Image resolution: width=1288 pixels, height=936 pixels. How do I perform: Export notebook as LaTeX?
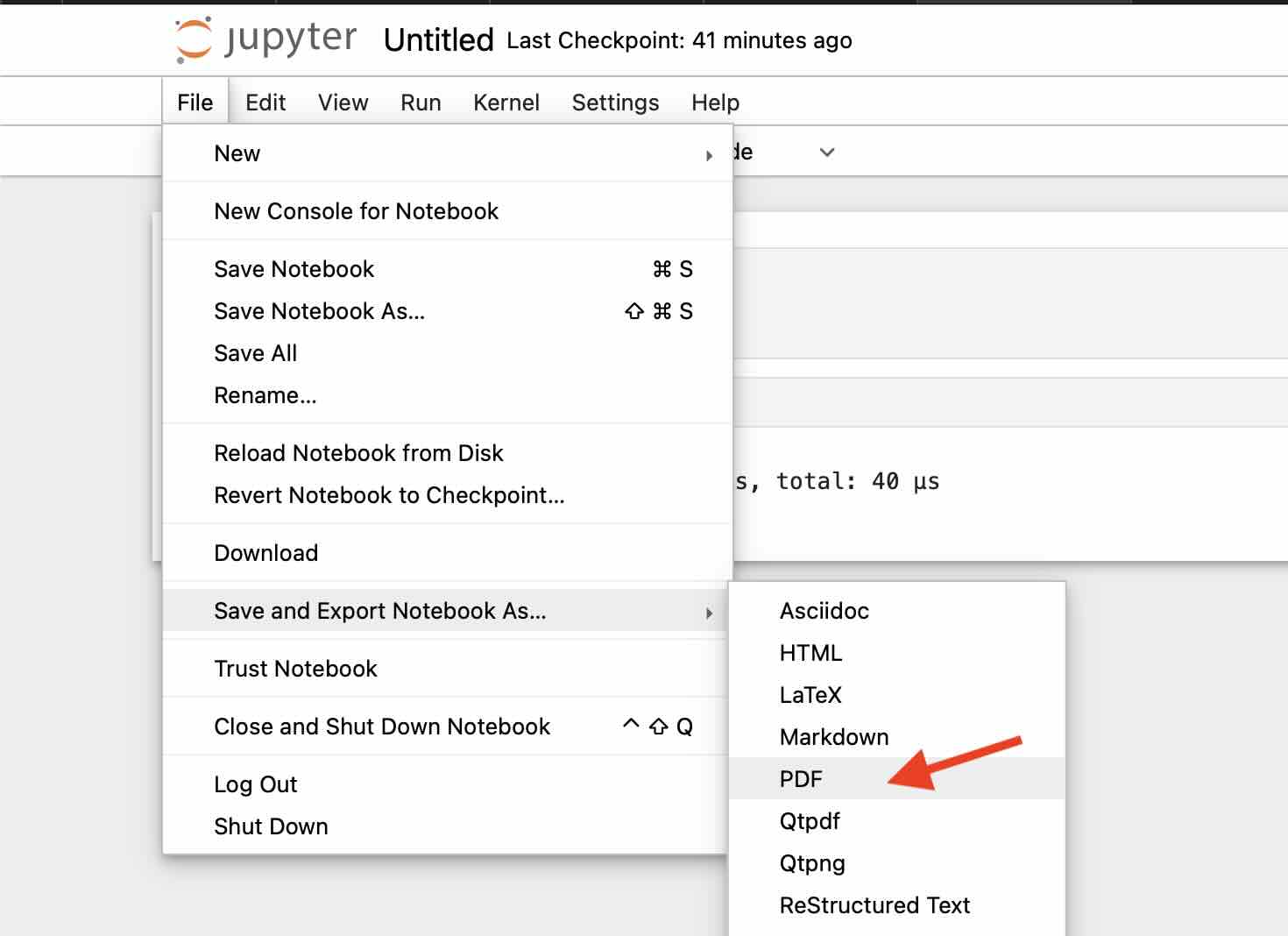[810, 695]
